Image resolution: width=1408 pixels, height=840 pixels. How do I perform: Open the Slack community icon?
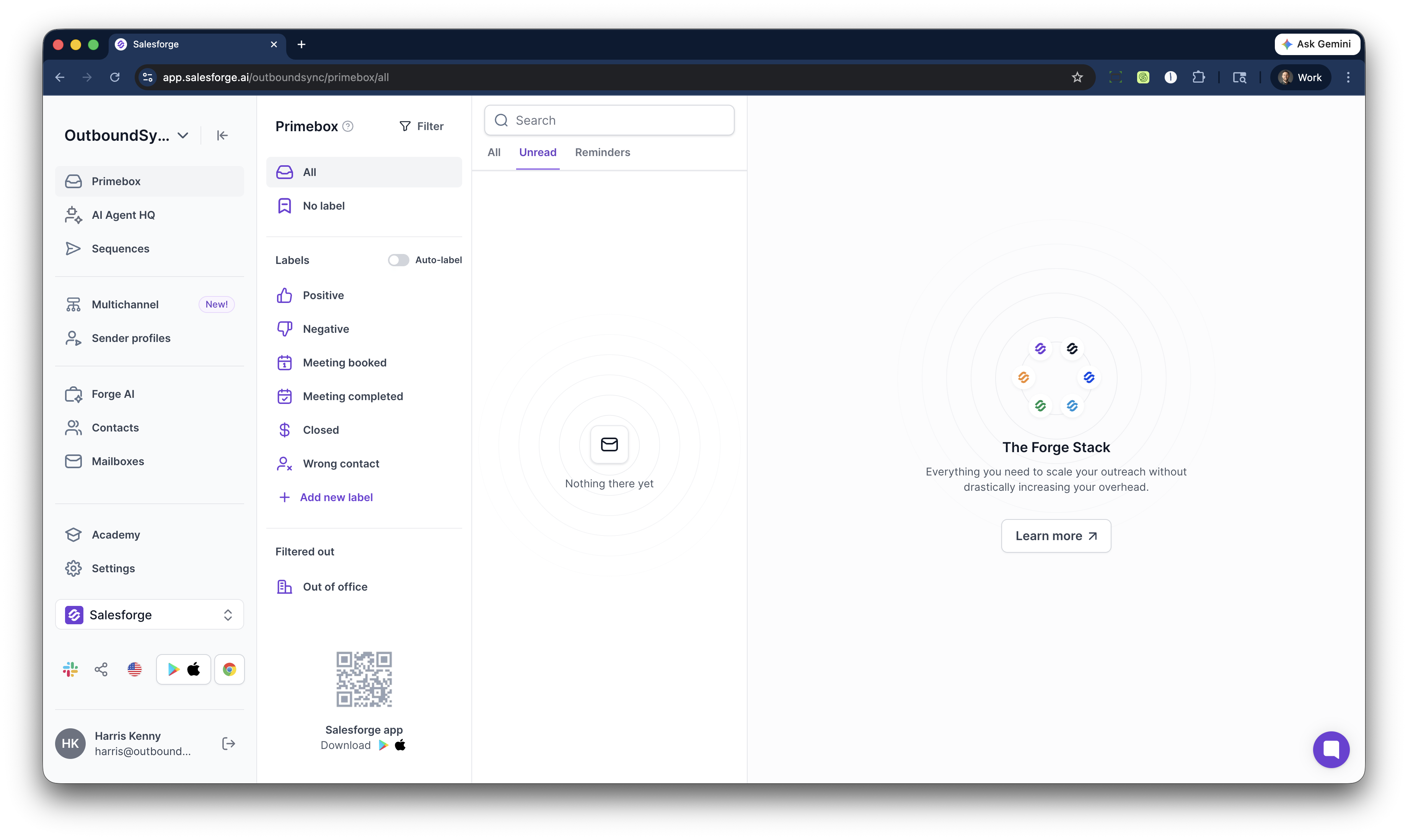point(70,669)
